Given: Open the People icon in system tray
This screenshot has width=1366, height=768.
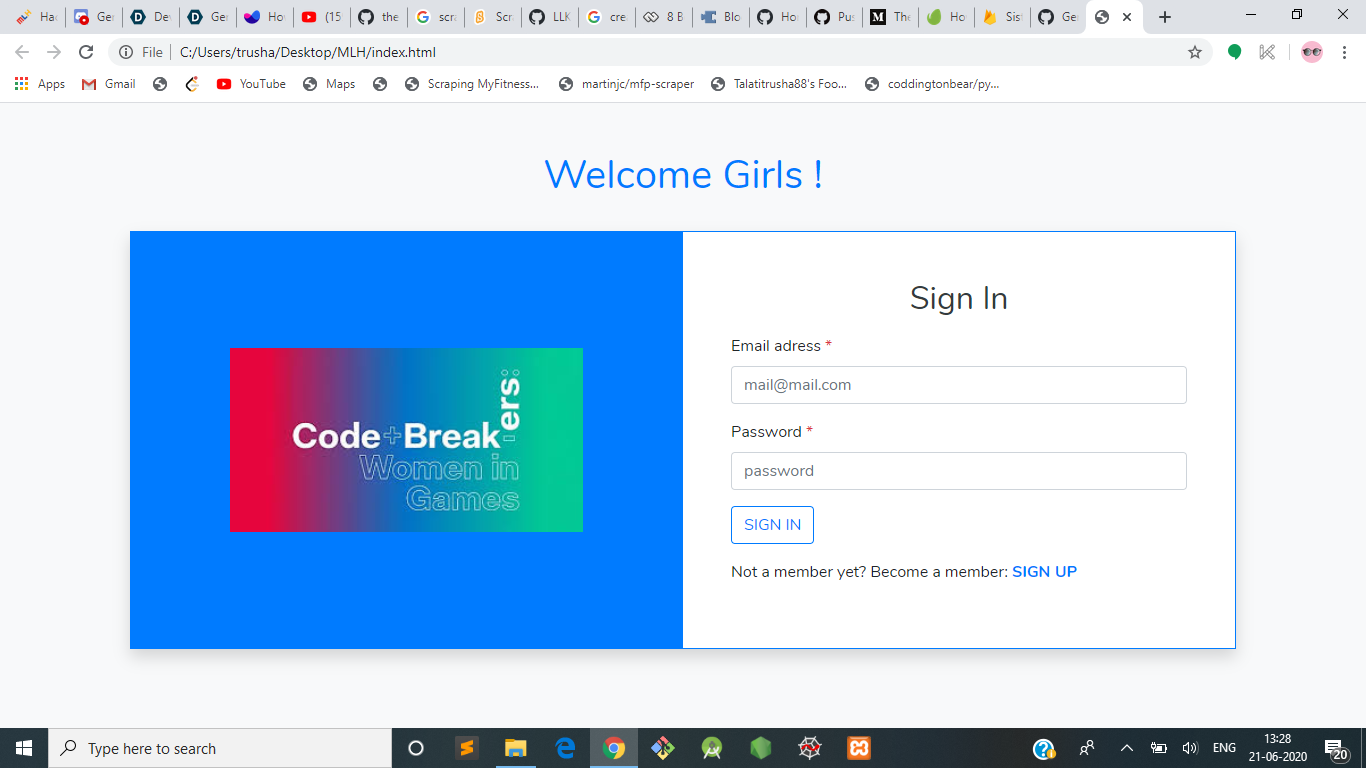Looking at the screenshot, I should point(1087,748).
